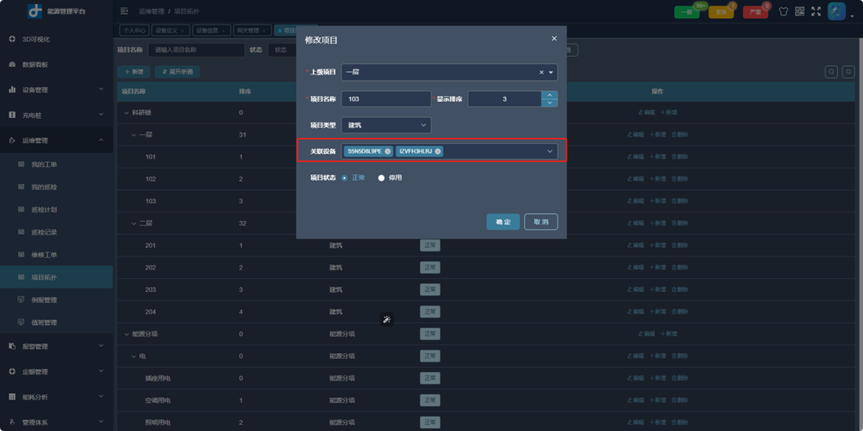Viewport: 863px width, 431px height.
Task: Click the table search toggle icon
Action: coord(831,72)
